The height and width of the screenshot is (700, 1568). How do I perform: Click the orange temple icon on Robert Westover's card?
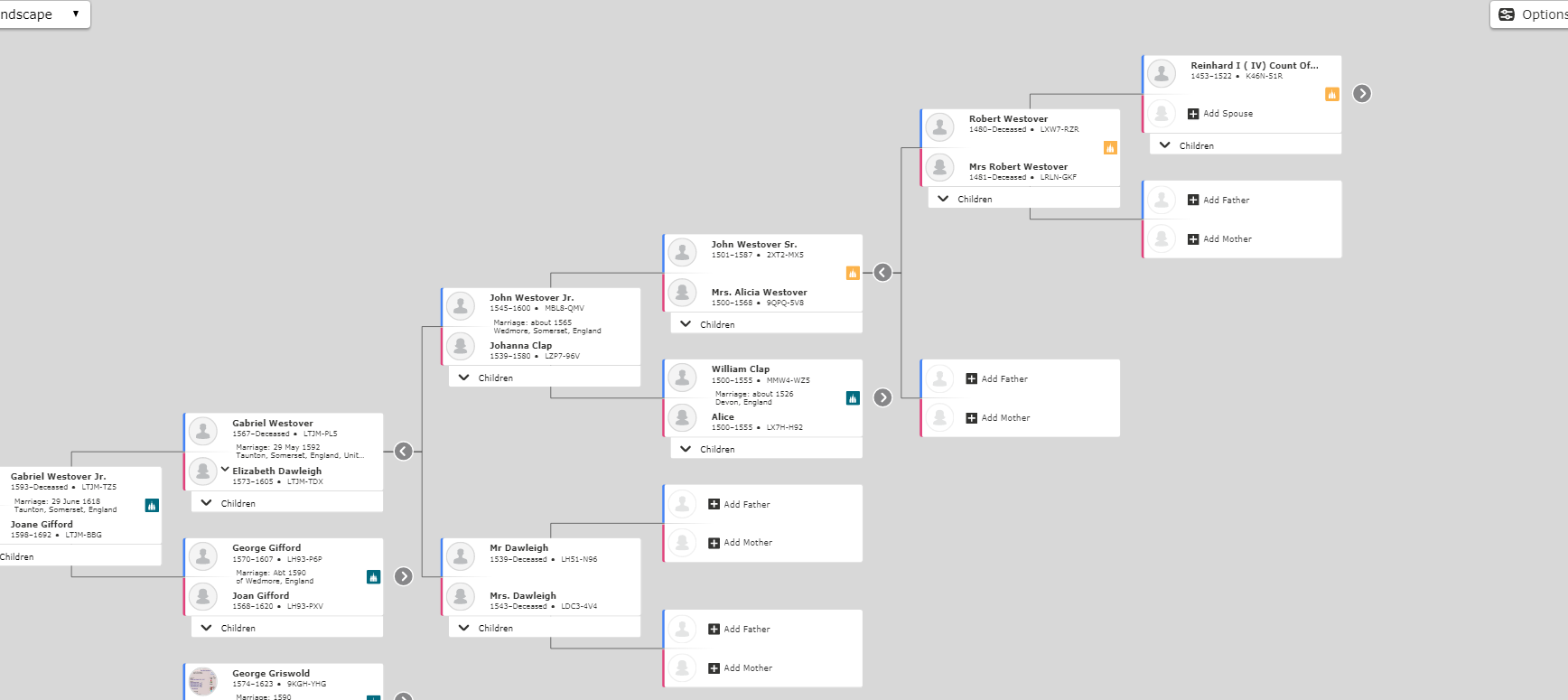[1109, 146]
